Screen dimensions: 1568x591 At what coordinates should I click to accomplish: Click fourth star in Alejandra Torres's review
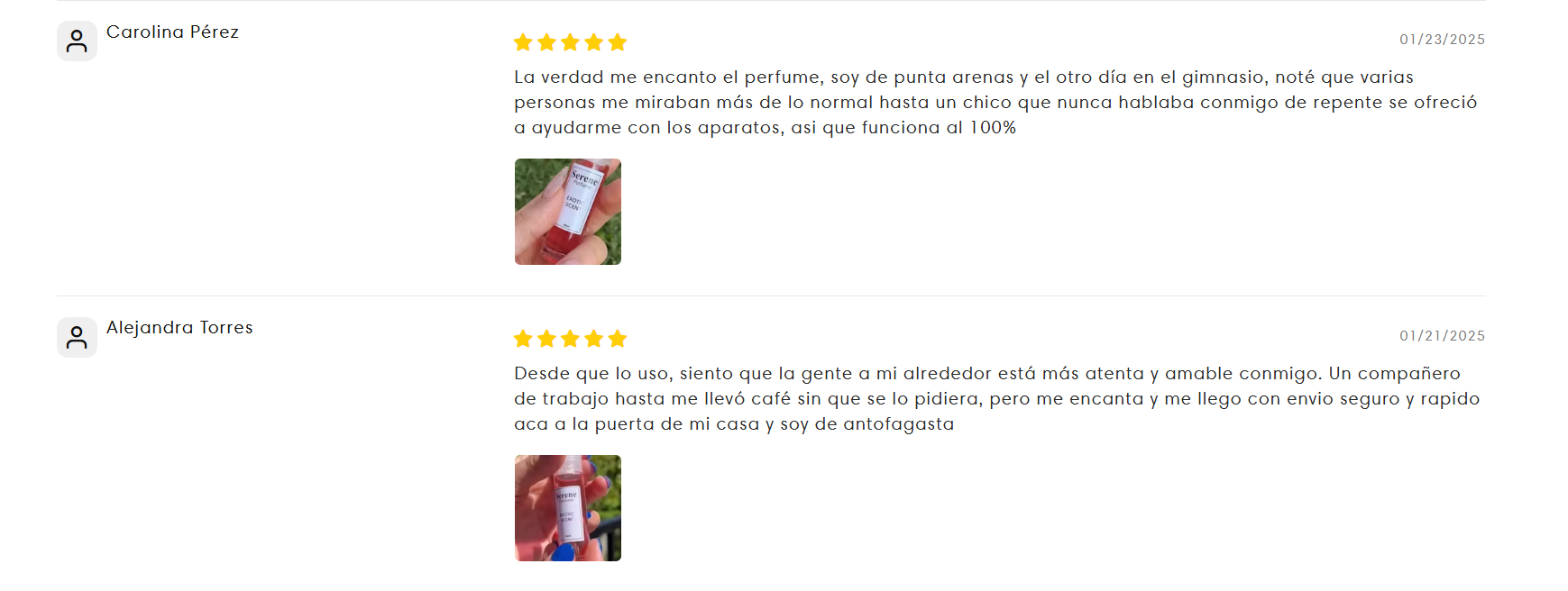(594, 339)
